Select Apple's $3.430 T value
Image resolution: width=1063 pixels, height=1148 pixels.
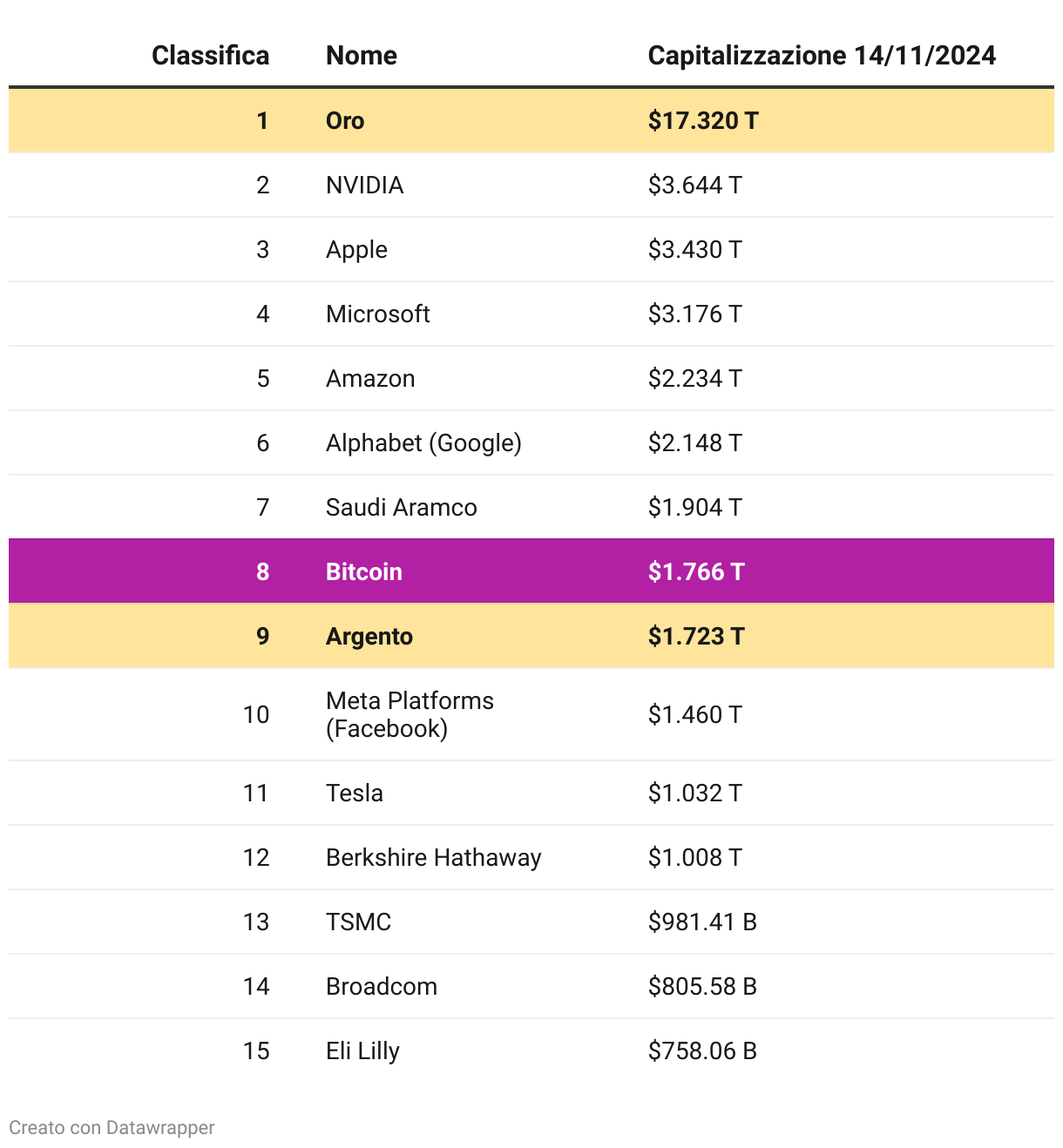click(694, 249)
